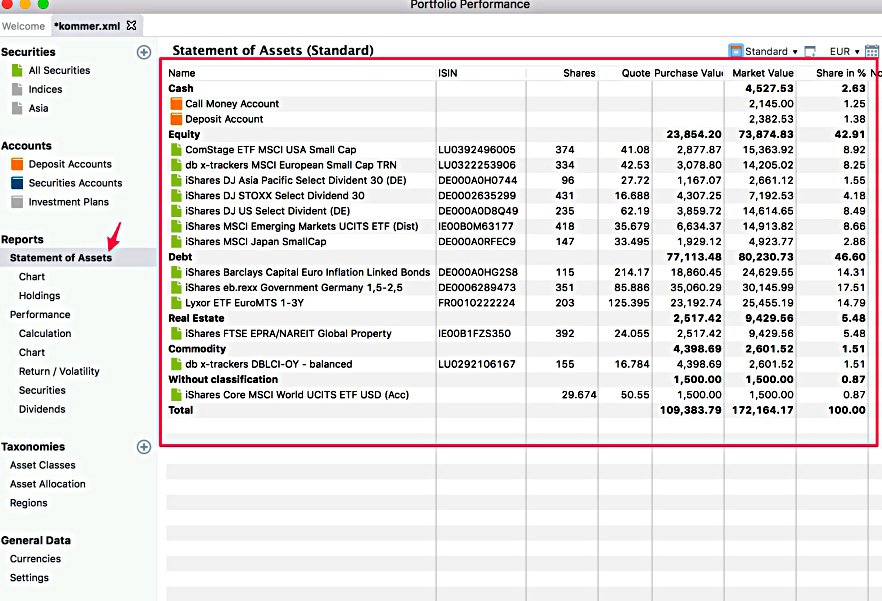
Task: Open the EUR currency dropdown
Action: [x=844, y=51]
